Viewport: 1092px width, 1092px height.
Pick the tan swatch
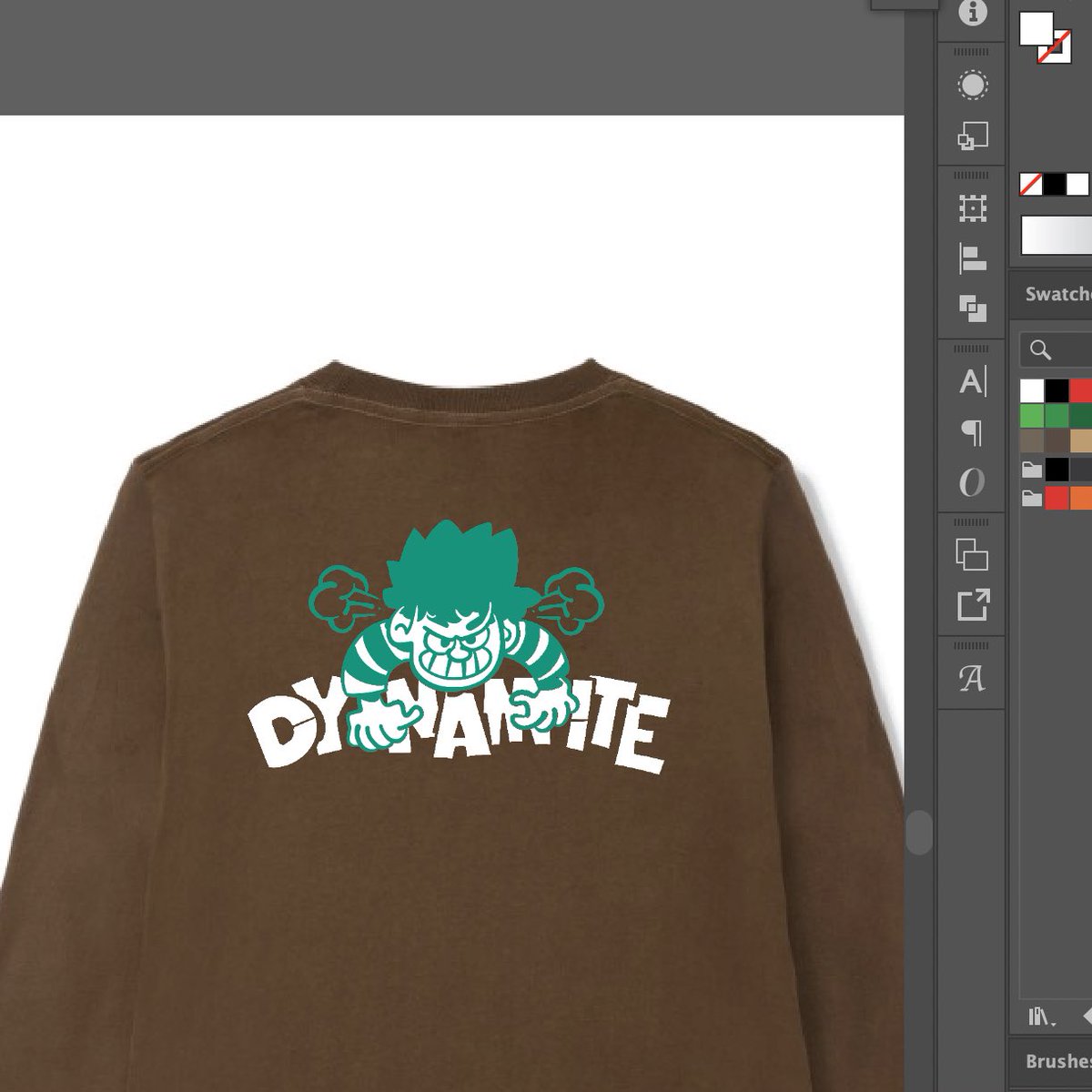coord(1080,441)
